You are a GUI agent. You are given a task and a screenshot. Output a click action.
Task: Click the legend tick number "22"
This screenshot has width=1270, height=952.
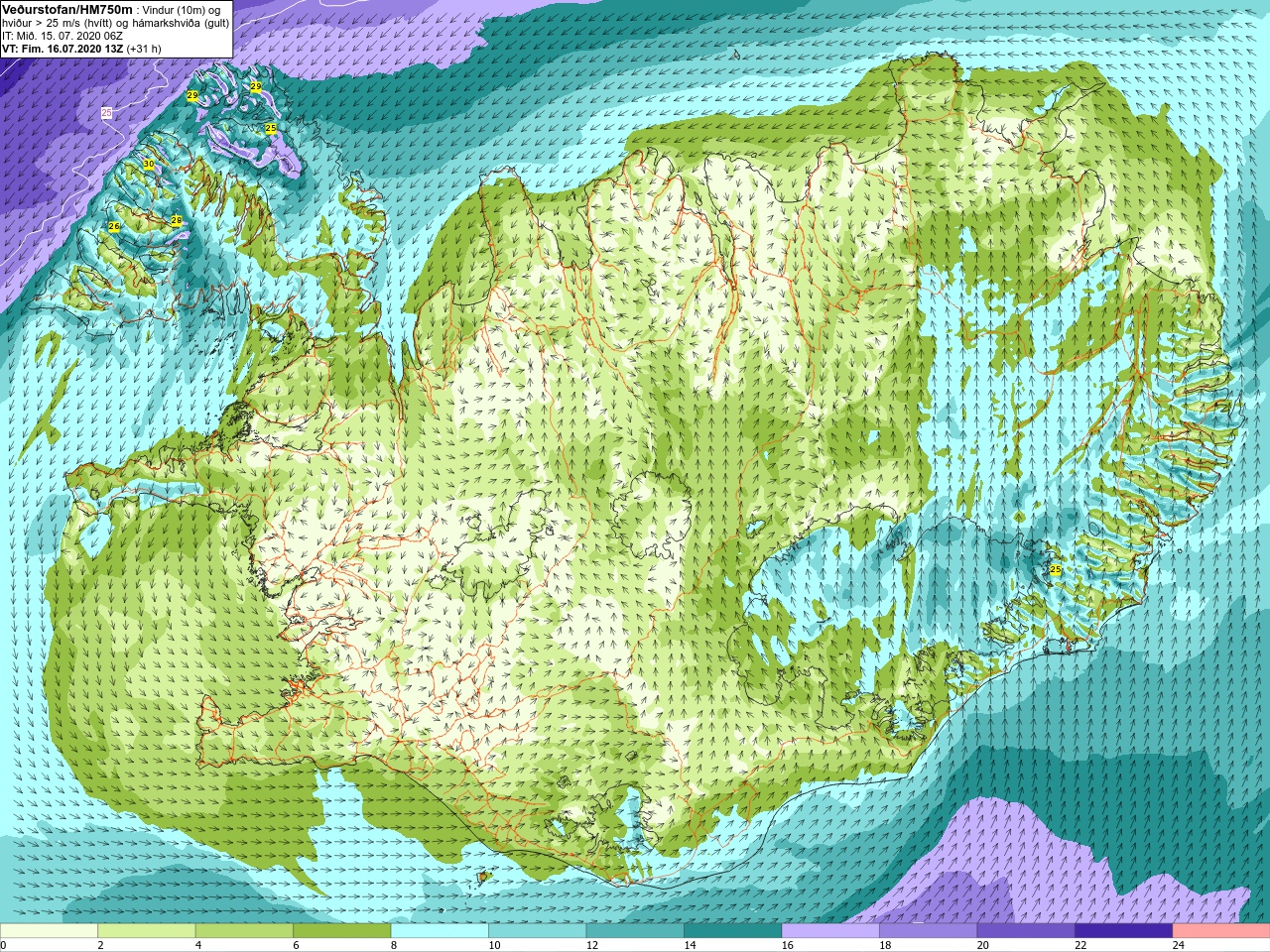click(x=1080, y=945)
